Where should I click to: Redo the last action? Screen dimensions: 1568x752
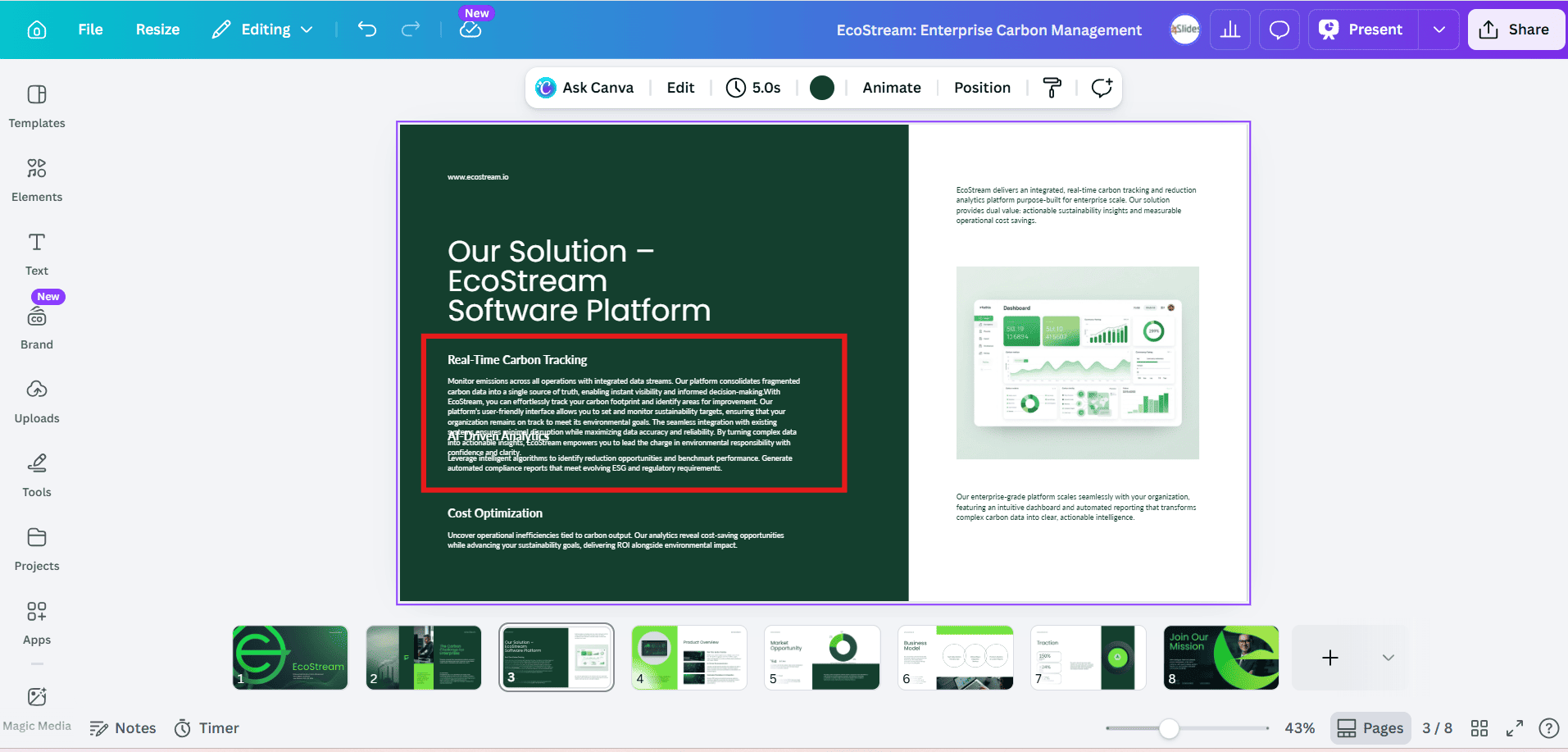[x=411, y=30]
